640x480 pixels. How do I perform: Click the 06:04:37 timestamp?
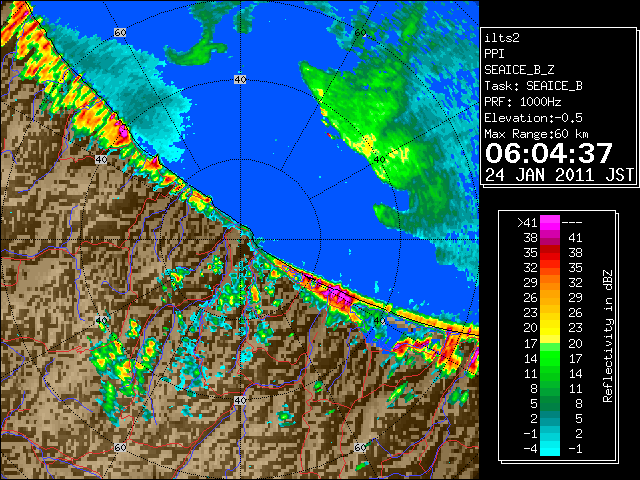[549, 153]
